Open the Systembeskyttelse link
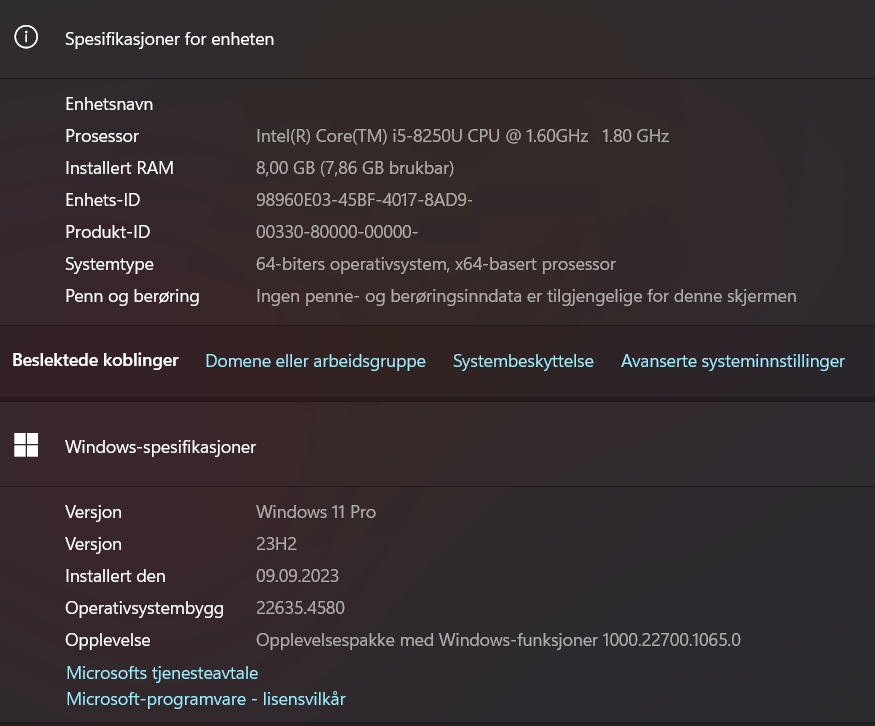The height and width of the screenshot is (726, 875). [523, 361]
